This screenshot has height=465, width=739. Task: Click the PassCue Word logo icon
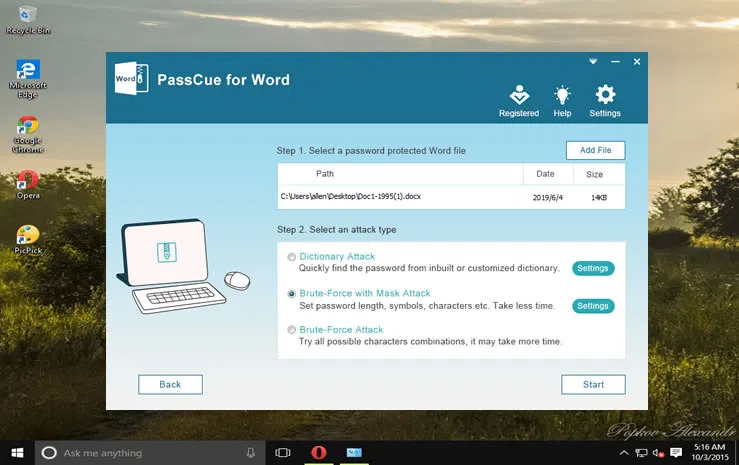click(x=131, y=78)
